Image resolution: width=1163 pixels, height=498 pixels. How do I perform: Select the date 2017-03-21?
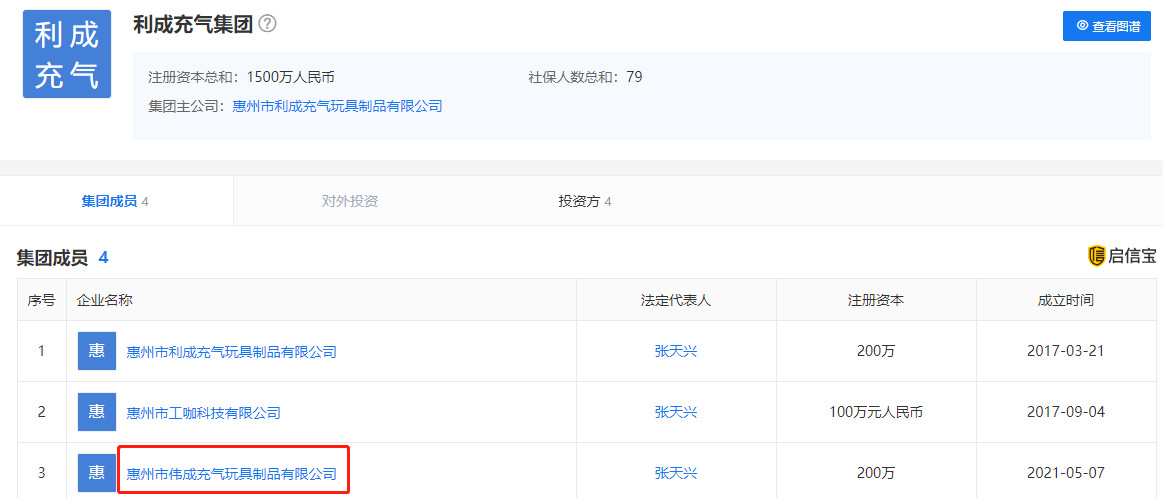(x=1066, y=351)
